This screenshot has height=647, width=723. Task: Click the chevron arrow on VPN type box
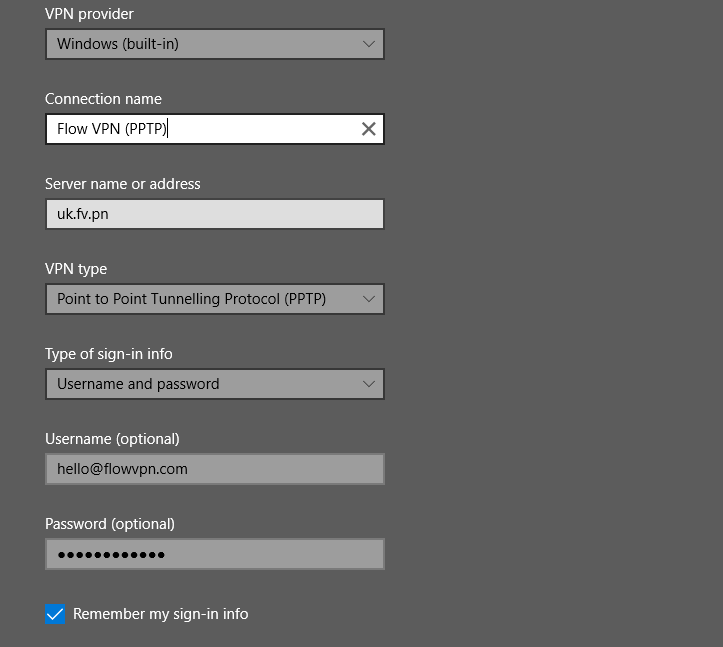point(368,299)
